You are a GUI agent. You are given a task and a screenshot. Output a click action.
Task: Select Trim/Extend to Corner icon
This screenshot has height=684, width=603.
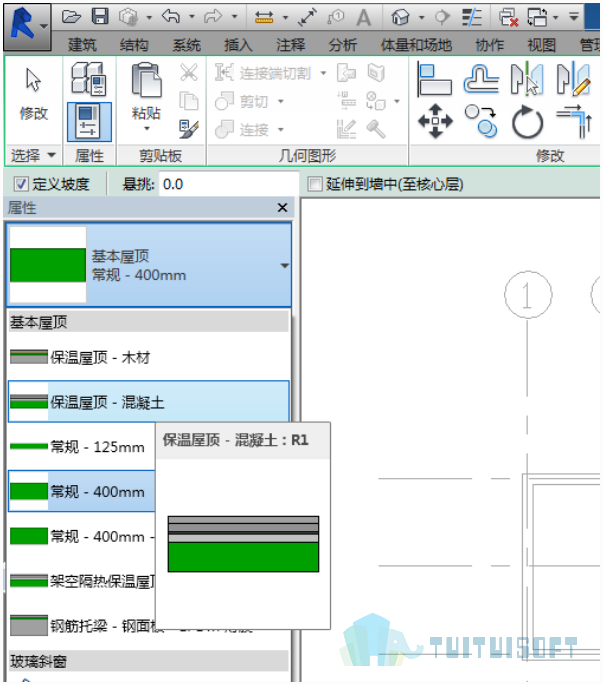574,122
